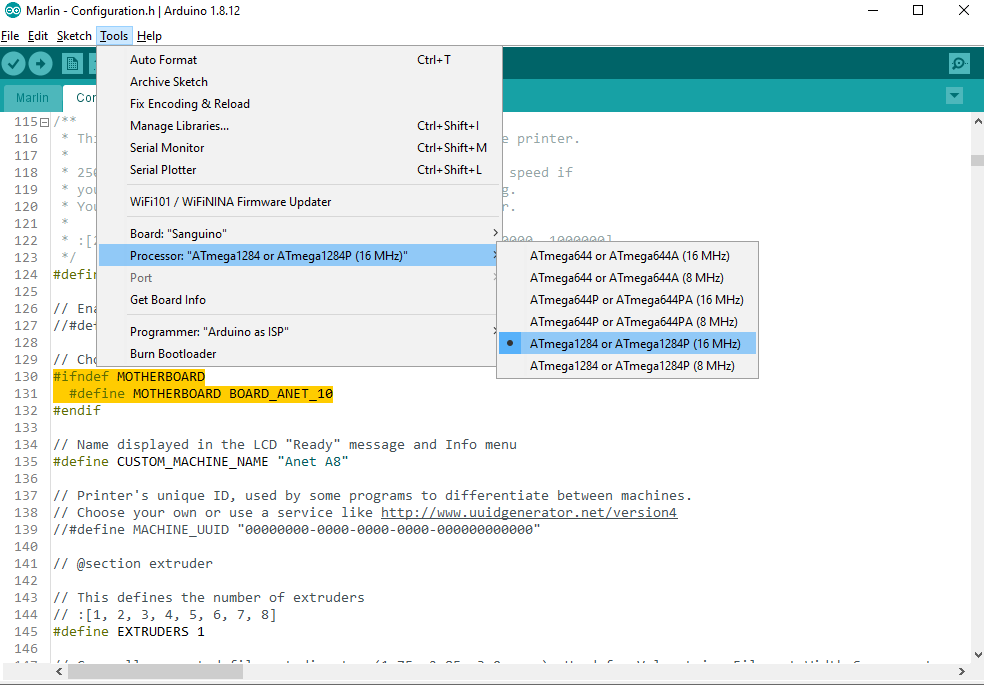Click the ":[1, 2, 3, 4, 5, 6, 7, 8]" comment
Image resolution: width=984 pixels, height=685 pixels.
[x=164, y=614]
